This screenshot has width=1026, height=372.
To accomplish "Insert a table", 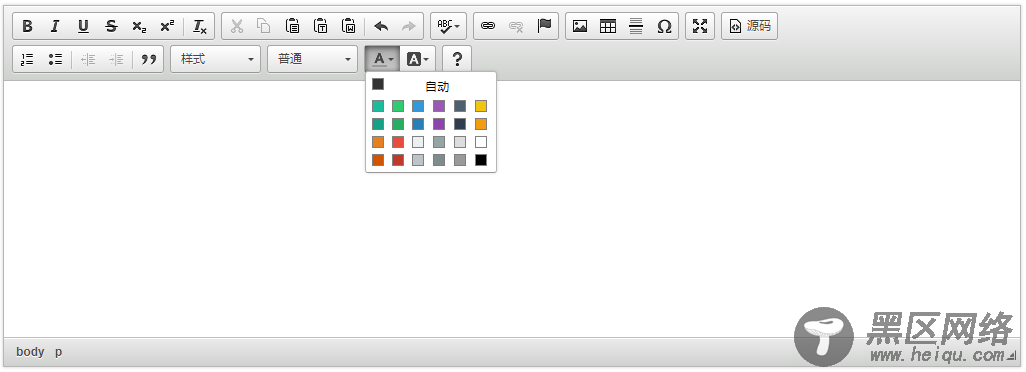I will click(608, 26).
